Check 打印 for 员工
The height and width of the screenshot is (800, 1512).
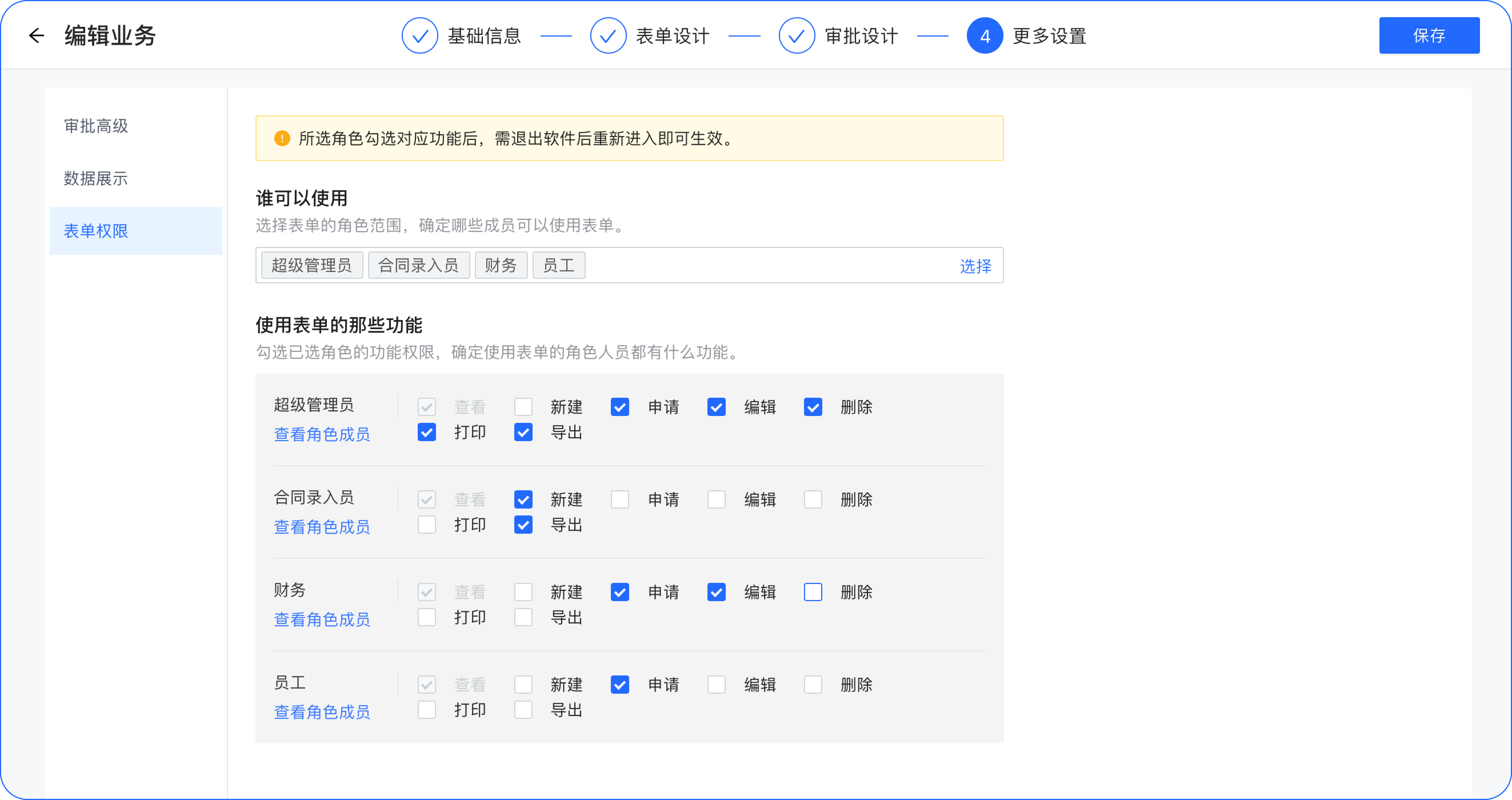click(427, 710)
